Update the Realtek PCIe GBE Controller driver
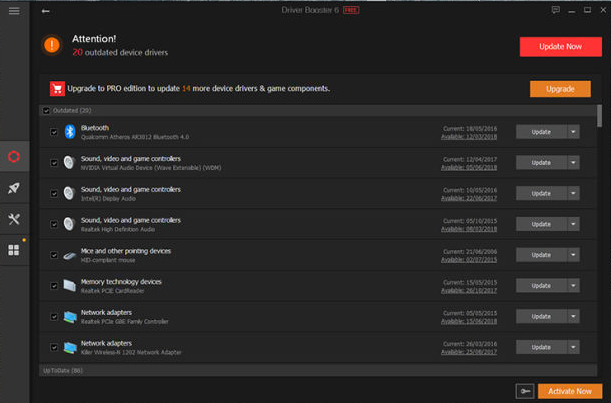This screenshot has height=403, width=611. [x=541, y=316]
